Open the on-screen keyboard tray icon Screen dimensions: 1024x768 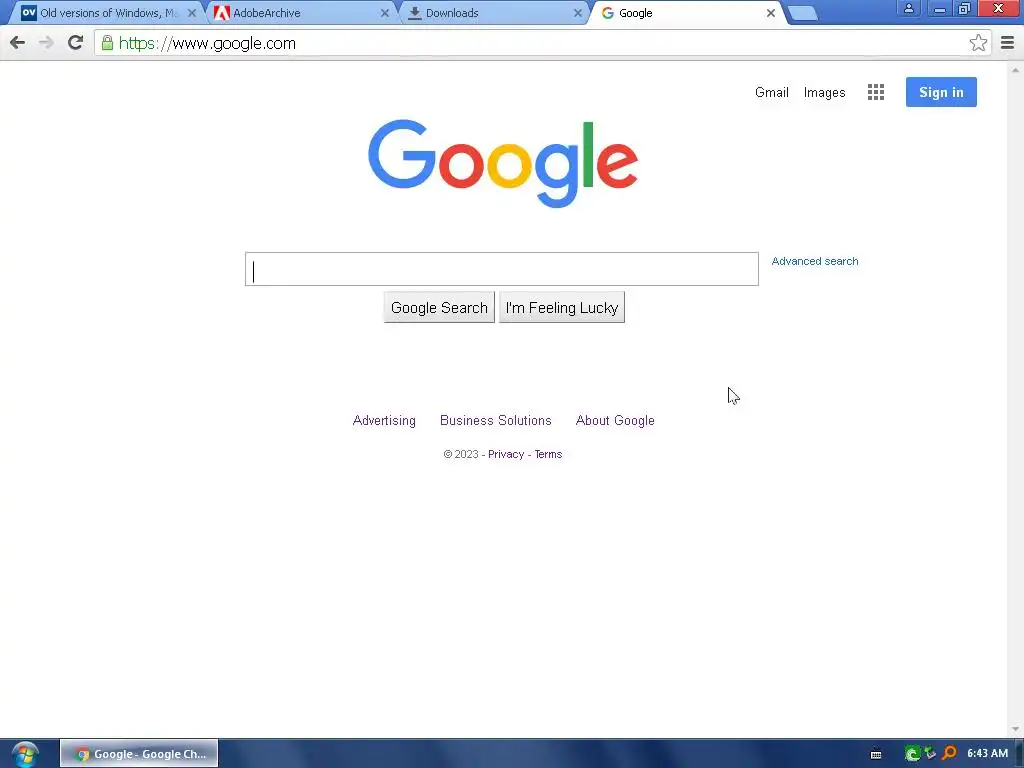[x=876, y=754]
